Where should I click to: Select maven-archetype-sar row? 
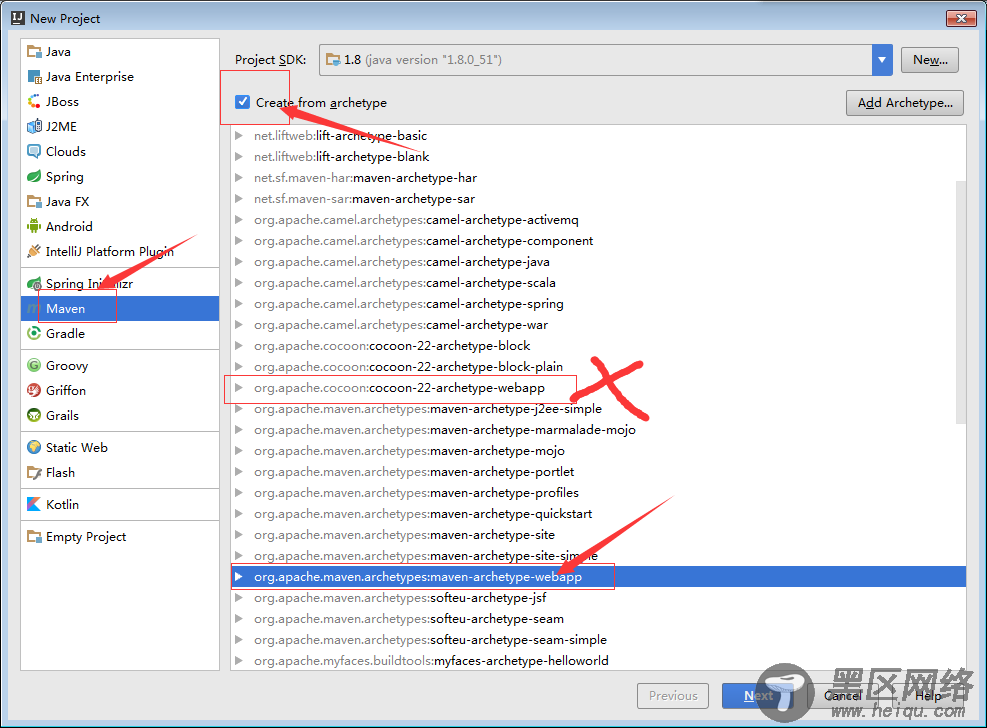pyautogui.click(x=598, y=199)
